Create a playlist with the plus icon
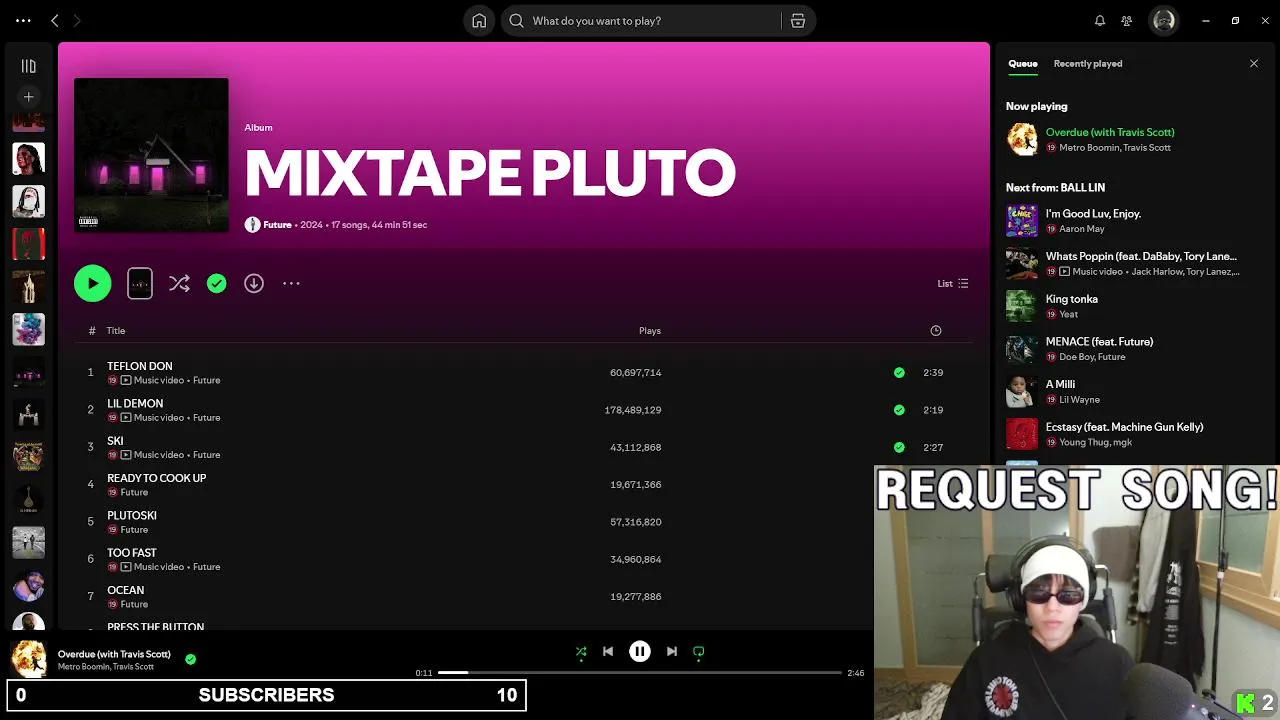The height and width of the screenshot is (720, 1280). (x=28, y=97)
